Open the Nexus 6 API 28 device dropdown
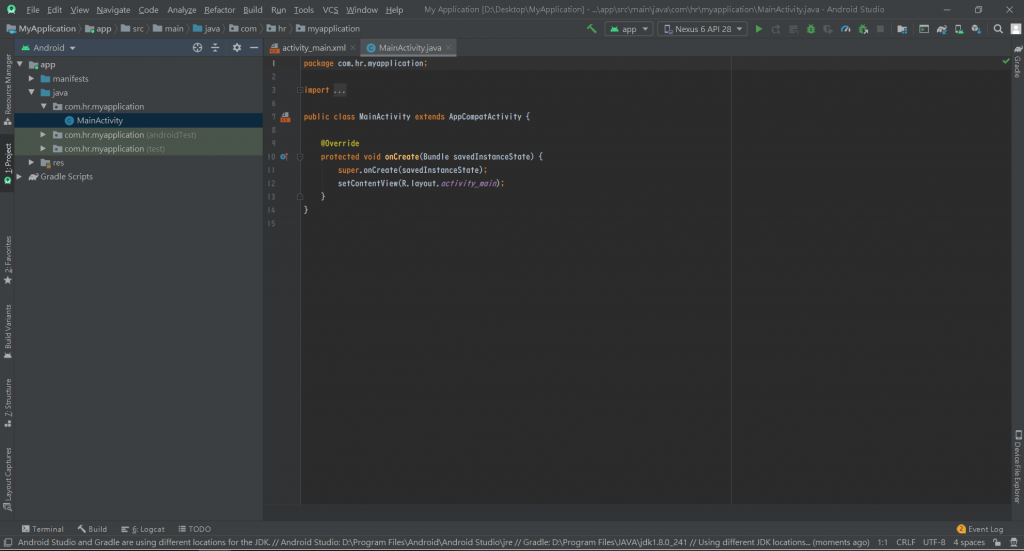Image resolution: width=1024 pixels, height=551 pixels. click(x=702, y=29)
